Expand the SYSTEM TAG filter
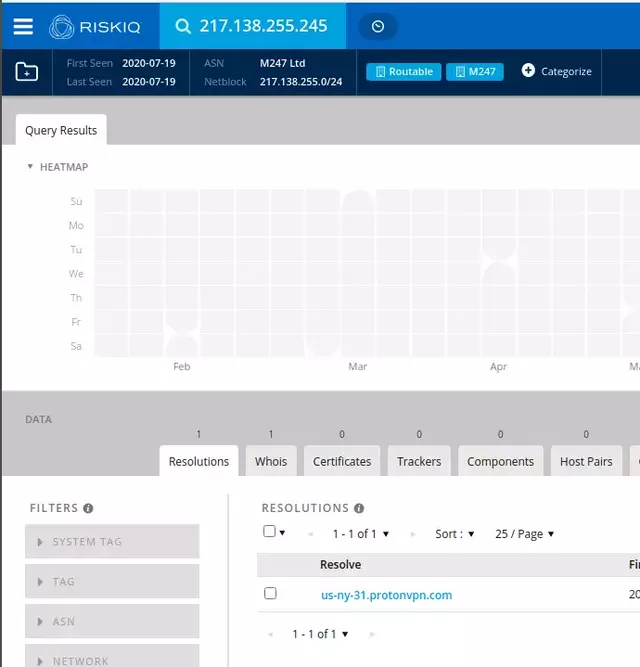This screenshot has width=640, height=667. (112, 542)
